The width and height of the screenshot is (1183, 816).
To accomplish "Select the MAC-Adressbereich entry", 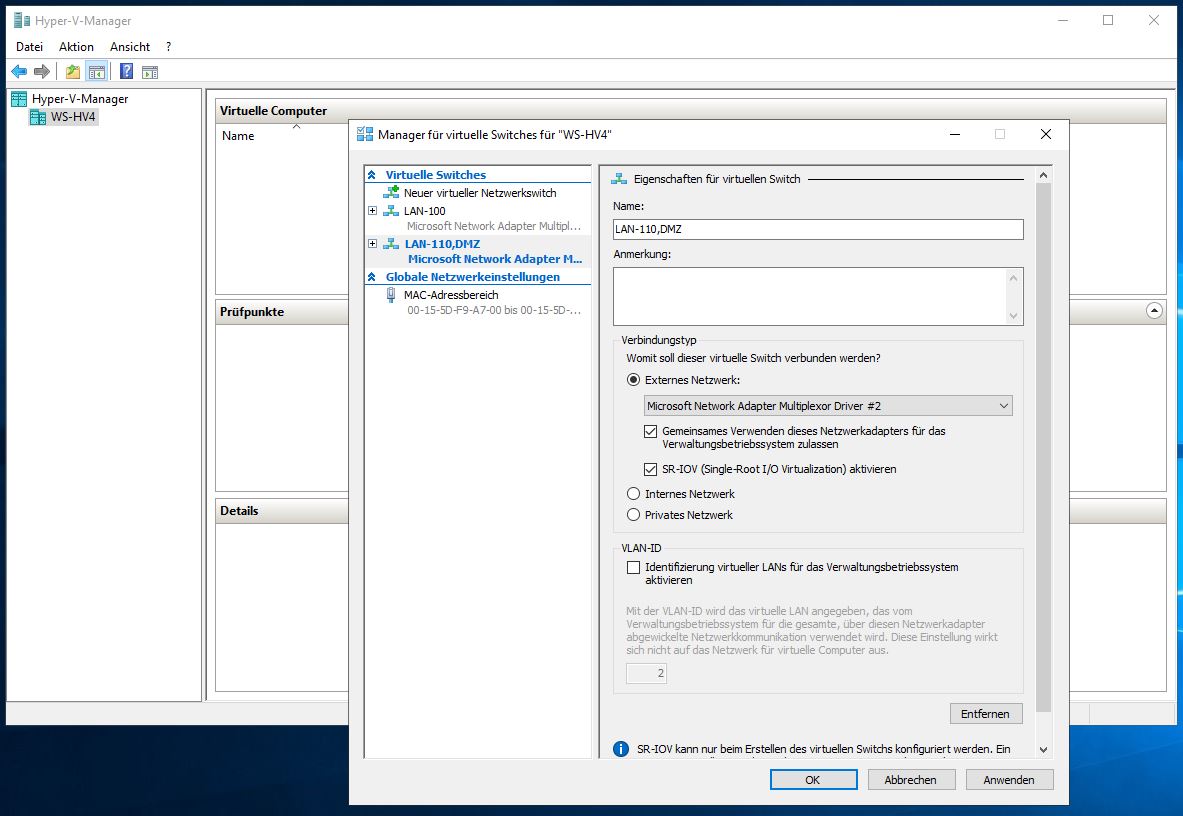I will [x=451, y=295].
